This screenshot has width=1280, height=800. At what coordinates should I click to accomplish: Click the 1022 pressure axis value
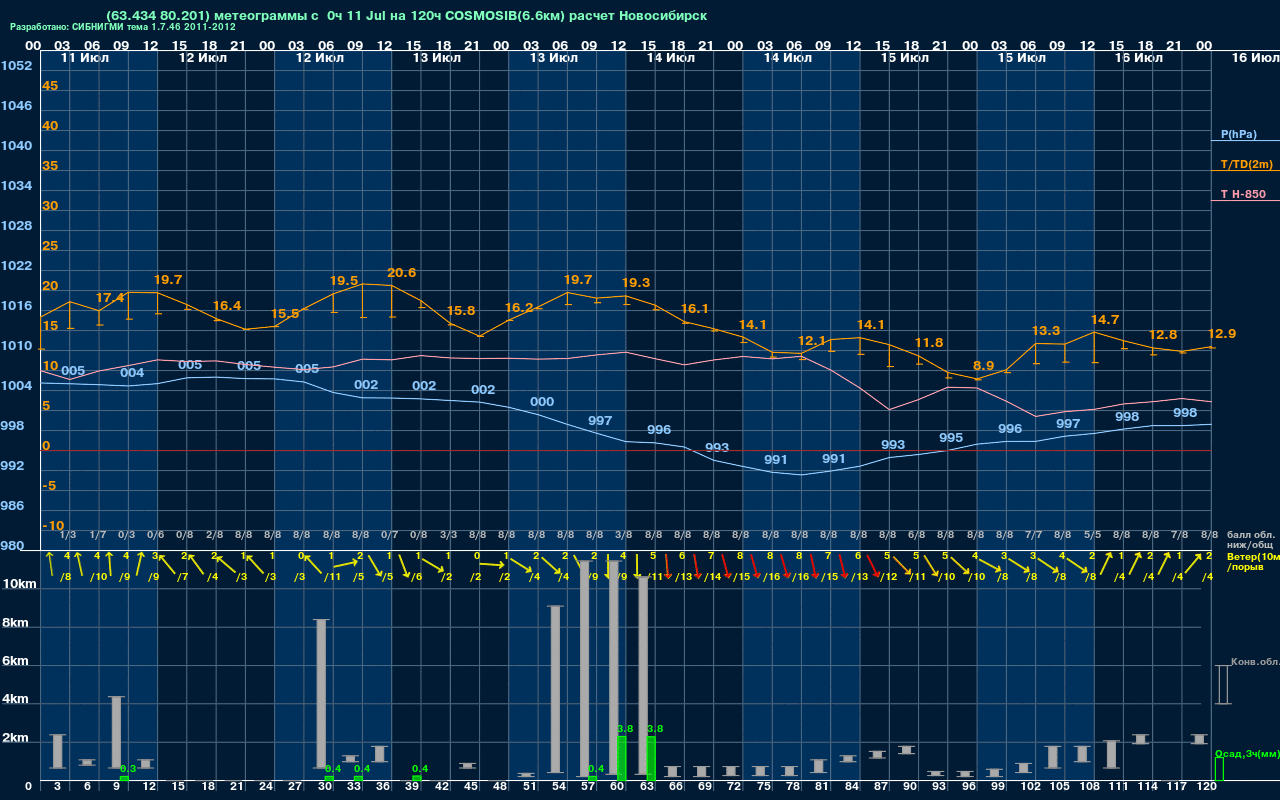pyautogui.click(x=15, y=266)
